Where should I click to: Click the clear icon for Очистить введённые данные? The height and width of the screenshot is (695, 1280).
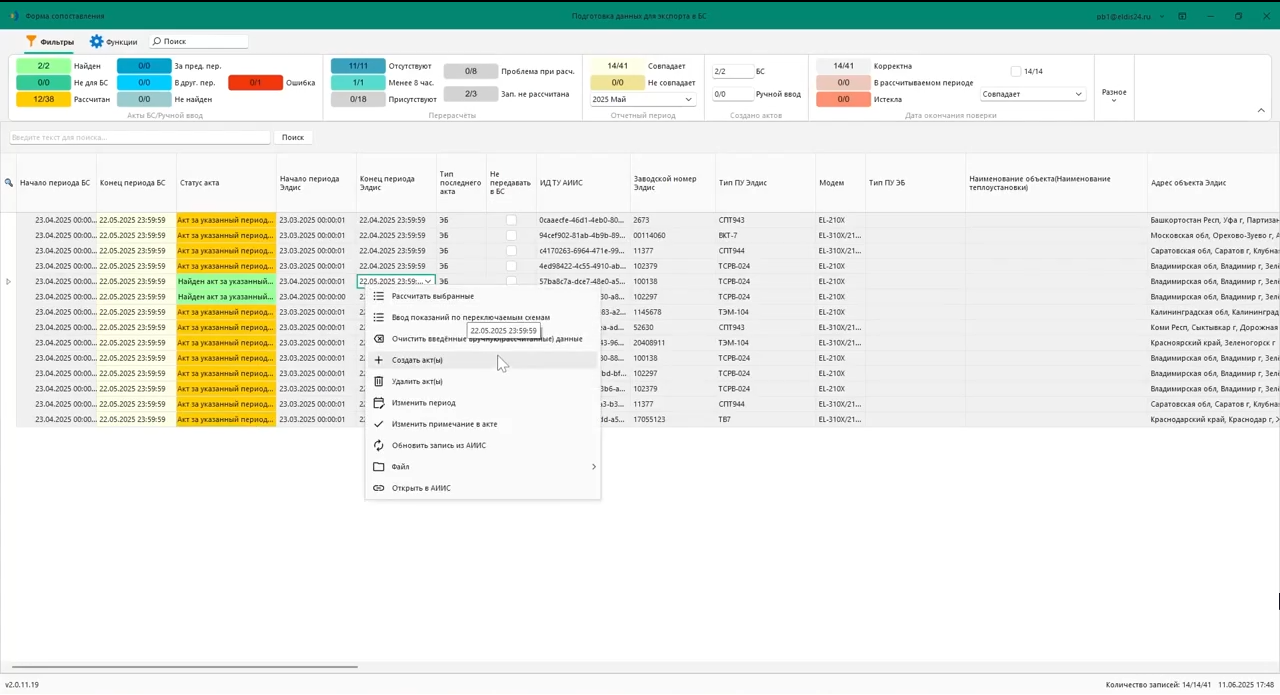(x=379, y=339)
